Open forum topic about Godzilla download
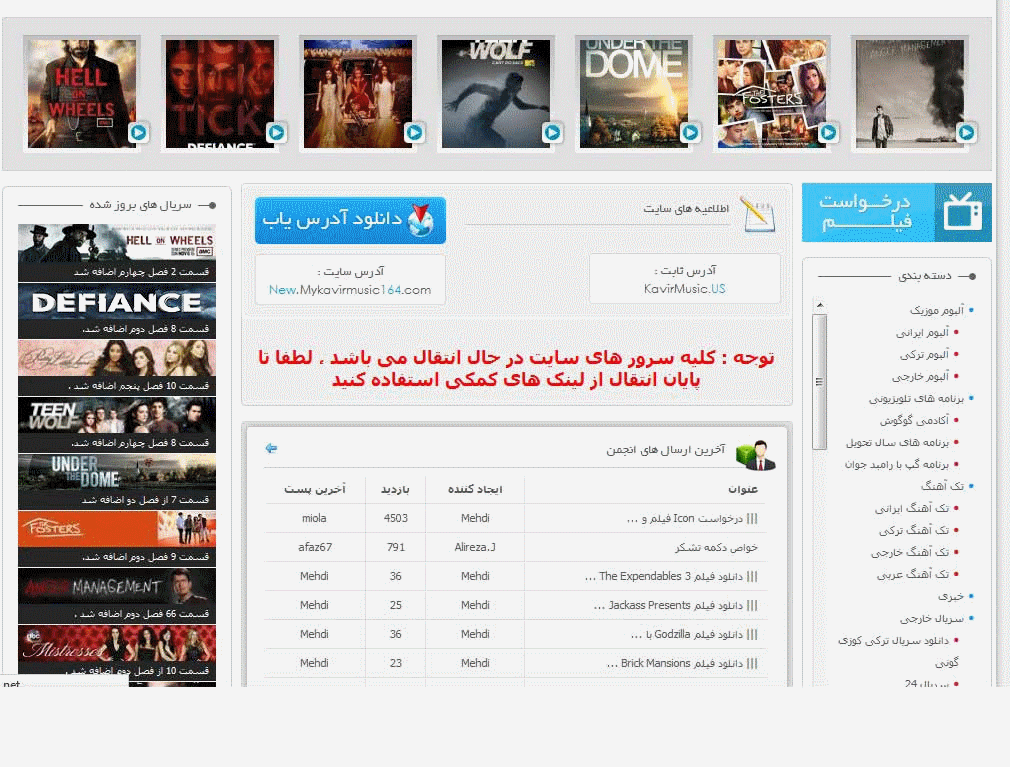Screen dimensions: 1010x767 [694, 634]
